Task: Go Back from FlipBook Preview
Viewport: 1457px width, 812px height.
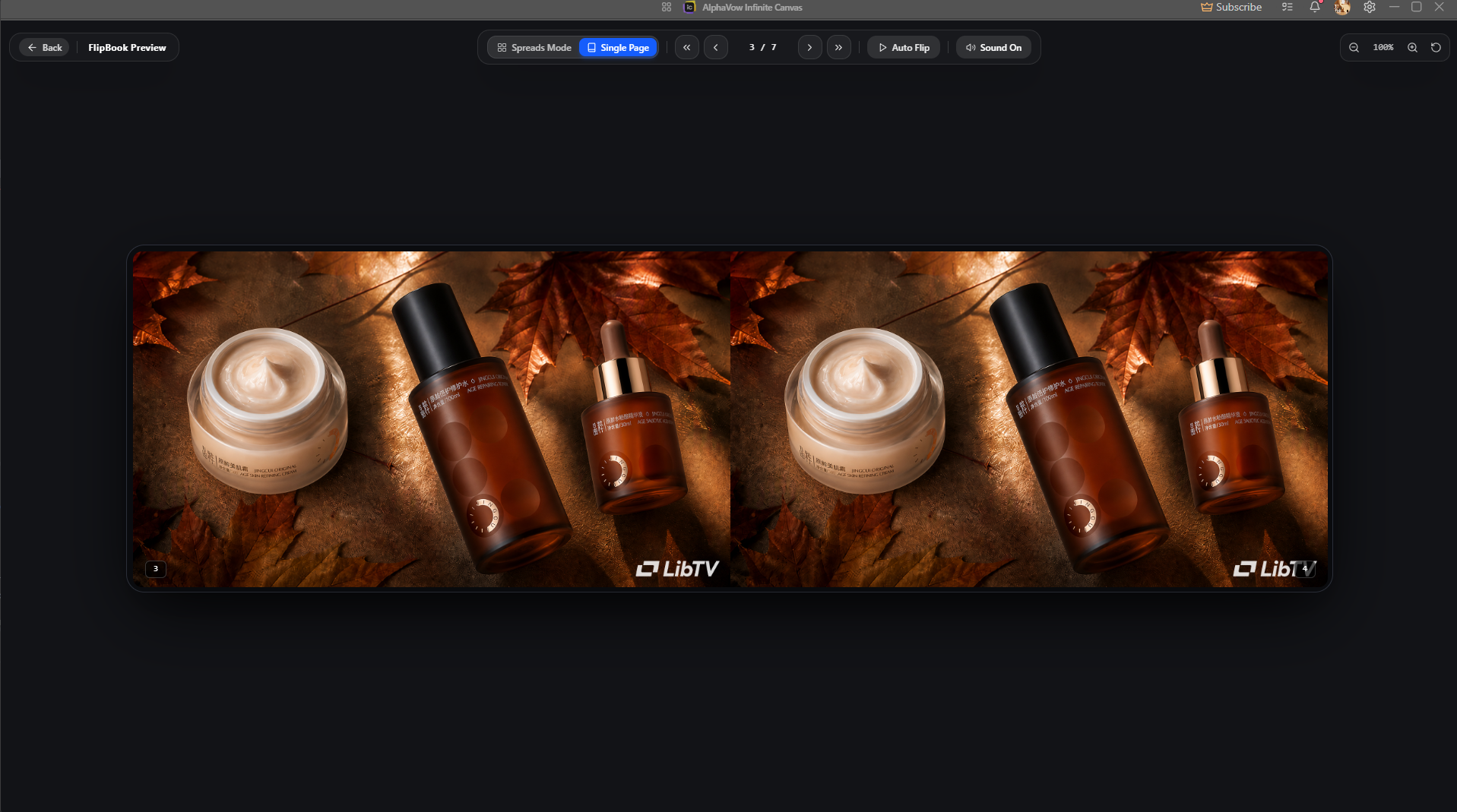Action: [x=45, y=47]
